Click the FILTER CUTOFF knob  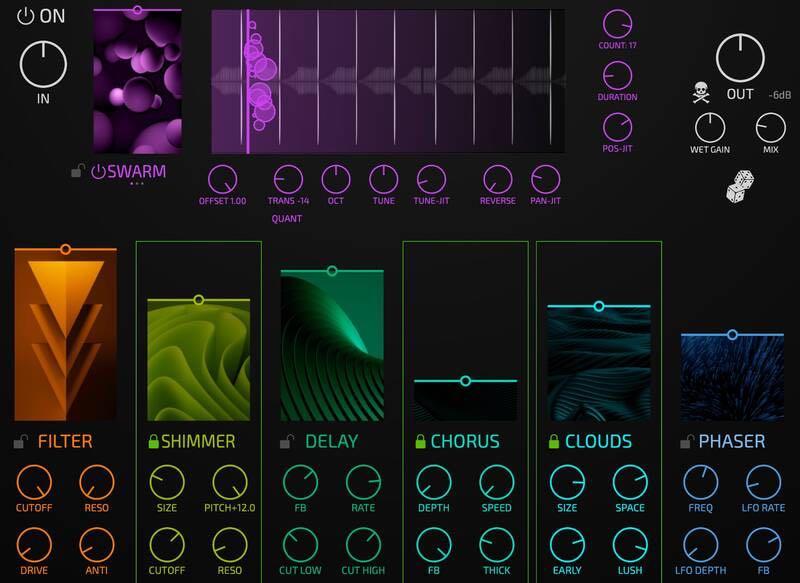click(x=35, y=483)
